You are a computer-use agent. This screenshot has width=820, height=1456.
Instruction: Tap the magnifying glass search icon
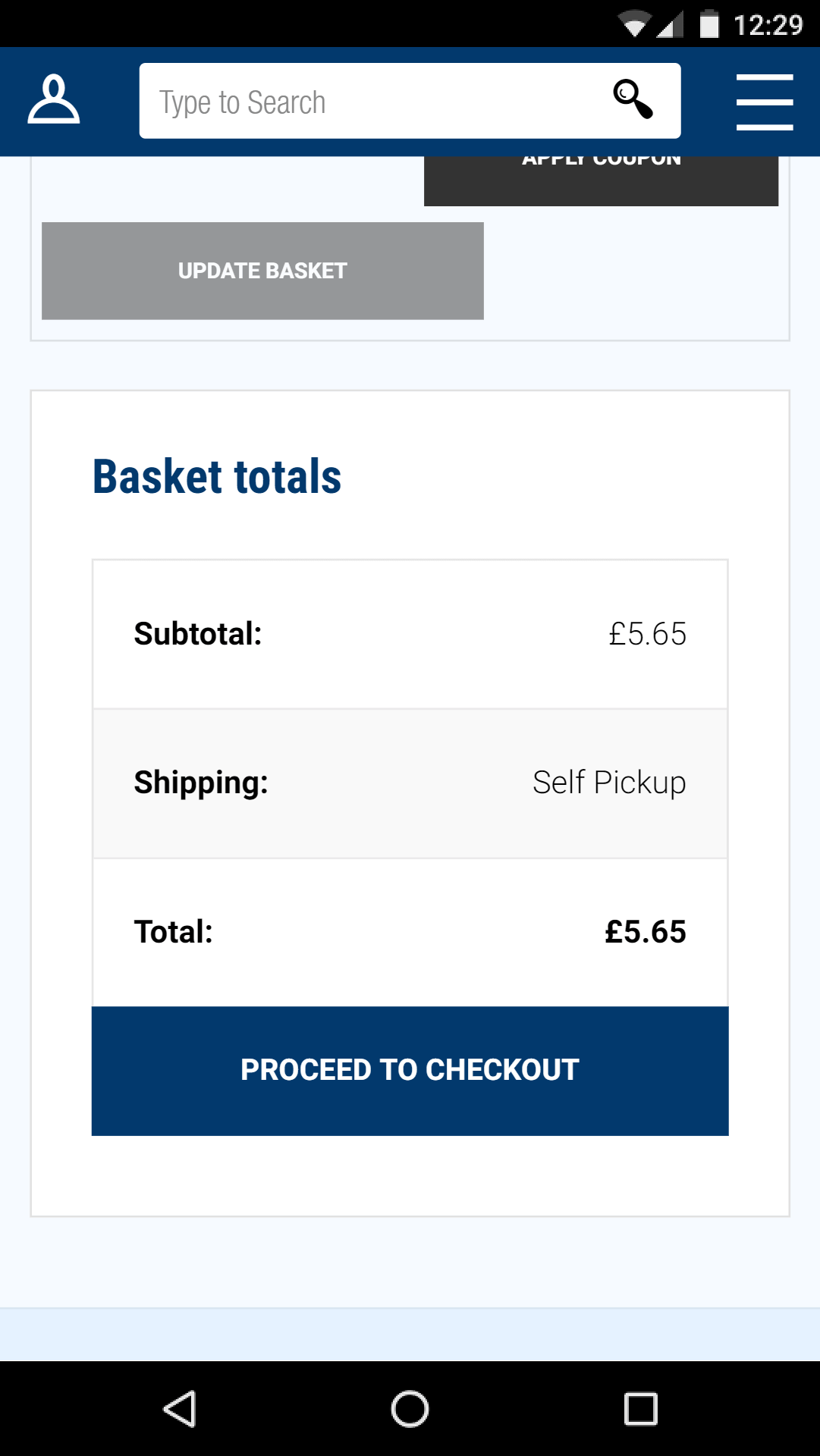click(x=633, y=99)
